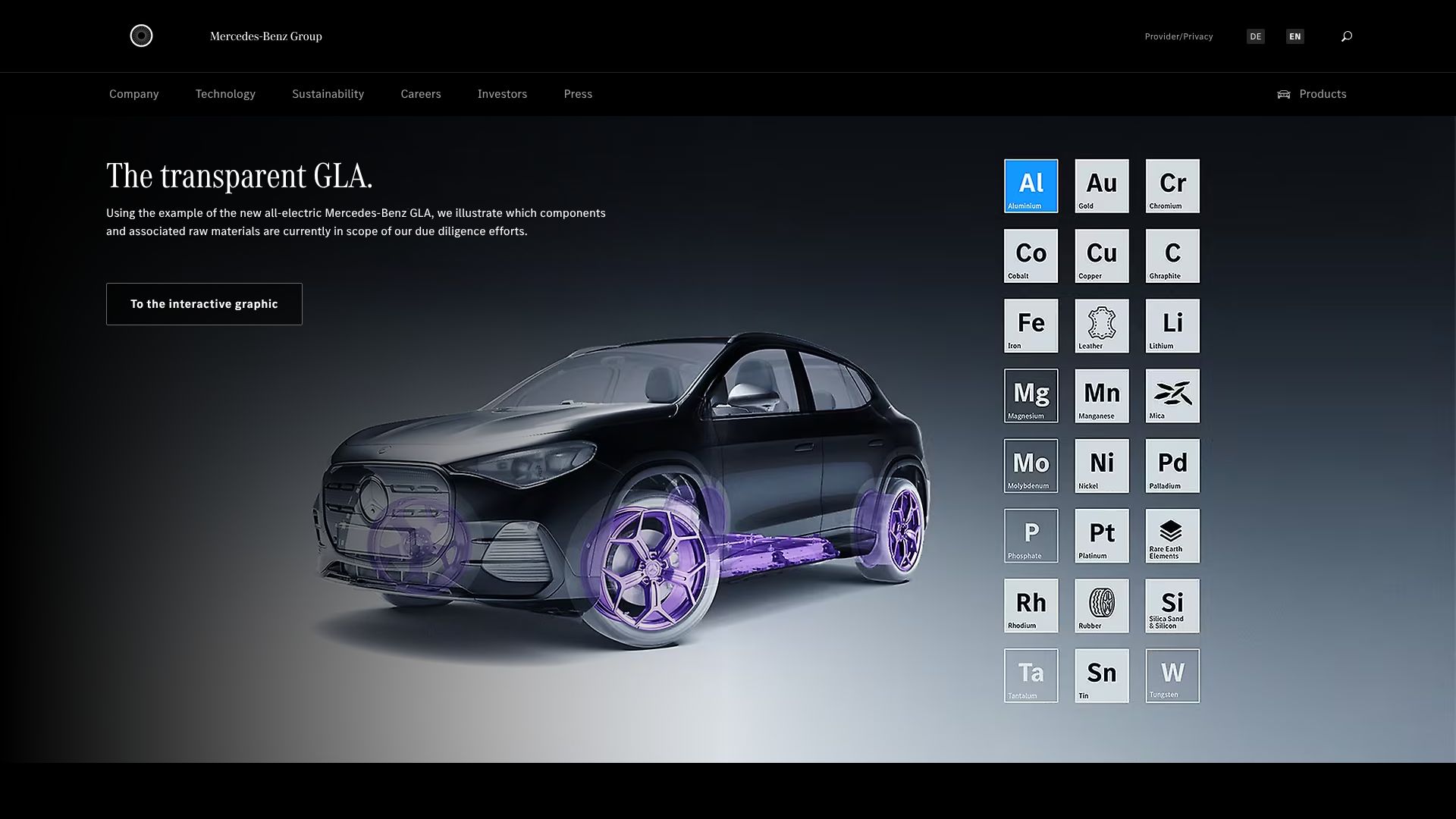Select the Phosphate element tile

pyautogui.click(x=1031, y=536)
